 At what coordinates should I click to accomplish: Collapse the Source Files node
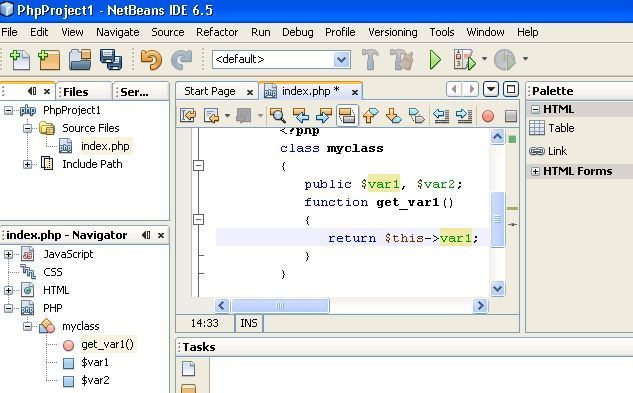click(x=27, y=128)
